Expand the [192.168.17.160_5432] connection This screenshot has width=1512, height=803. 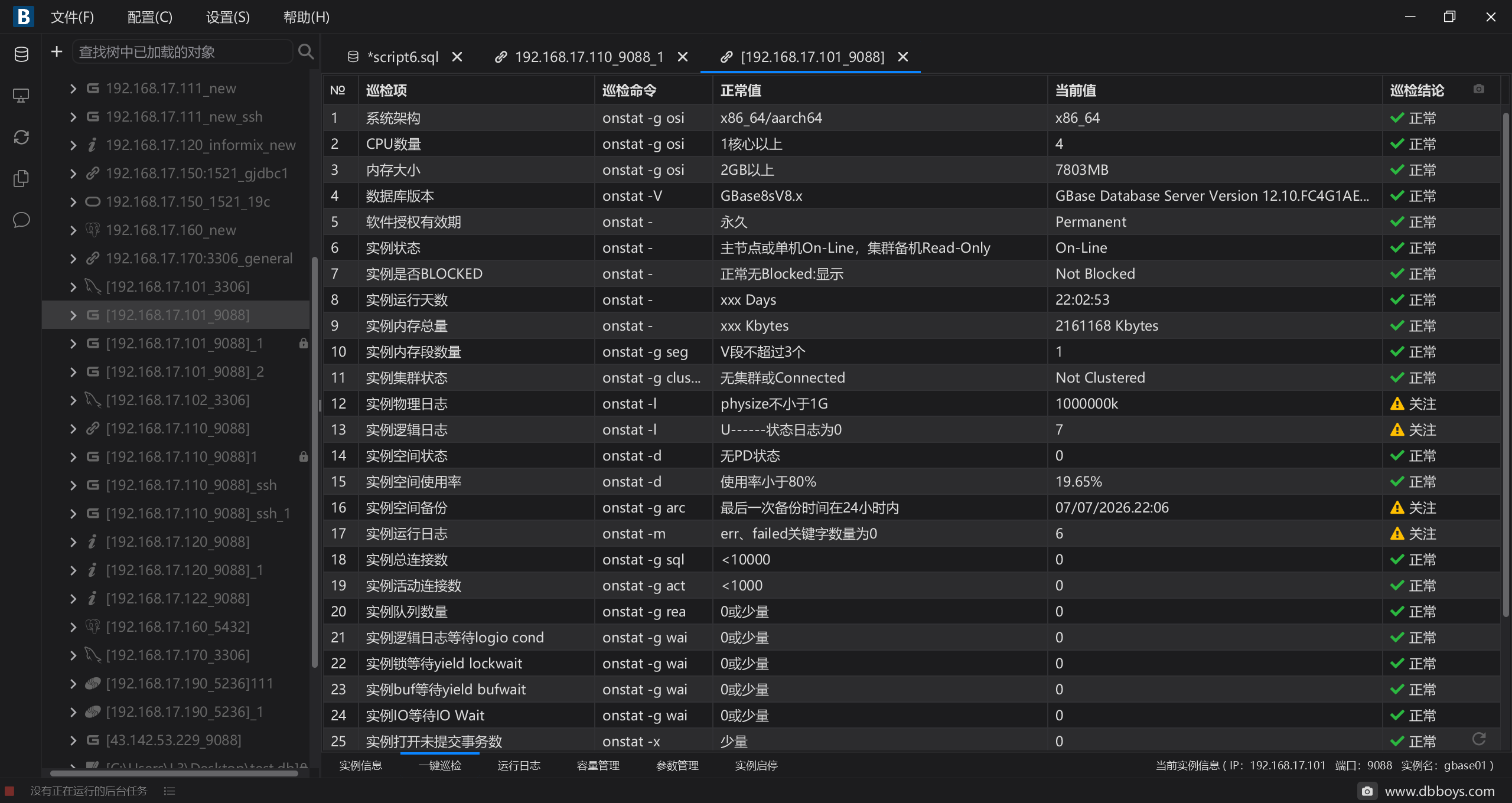point(73,627)
